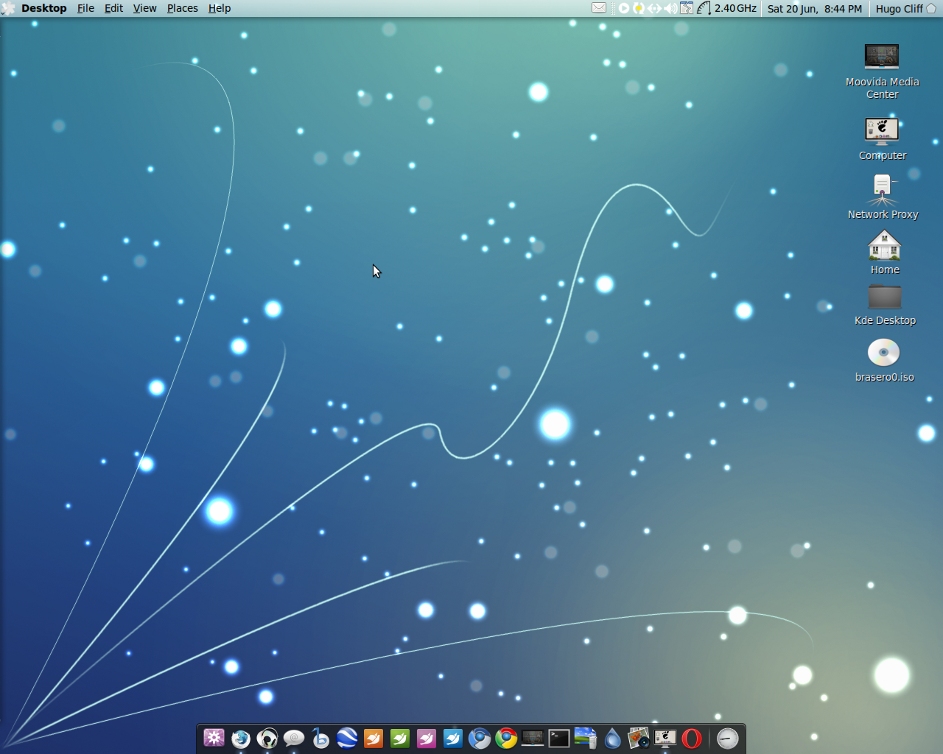Open the Edit menu
The image size is (943, 754).
pyautogui.click(x=114, y=8)
